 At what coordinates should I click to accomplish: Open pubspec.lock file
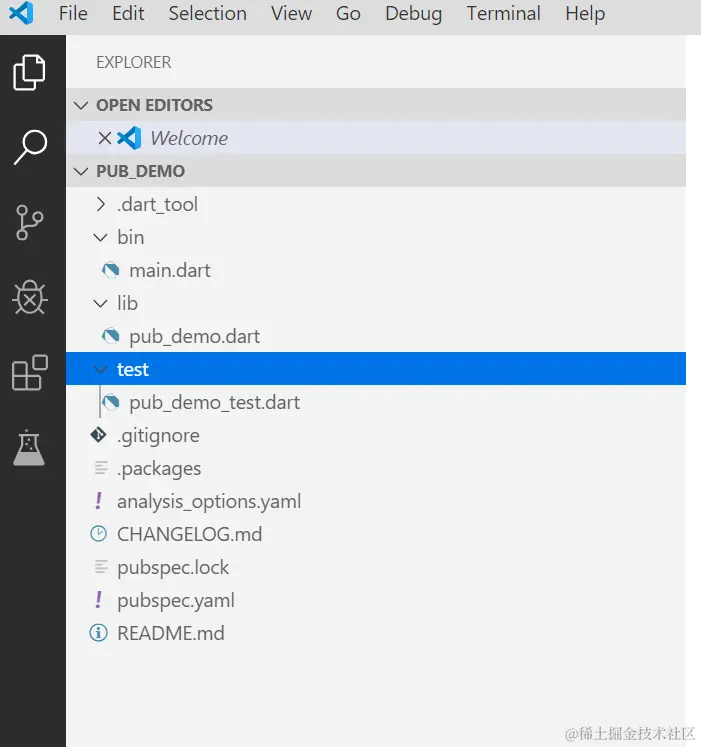point(173,567)
